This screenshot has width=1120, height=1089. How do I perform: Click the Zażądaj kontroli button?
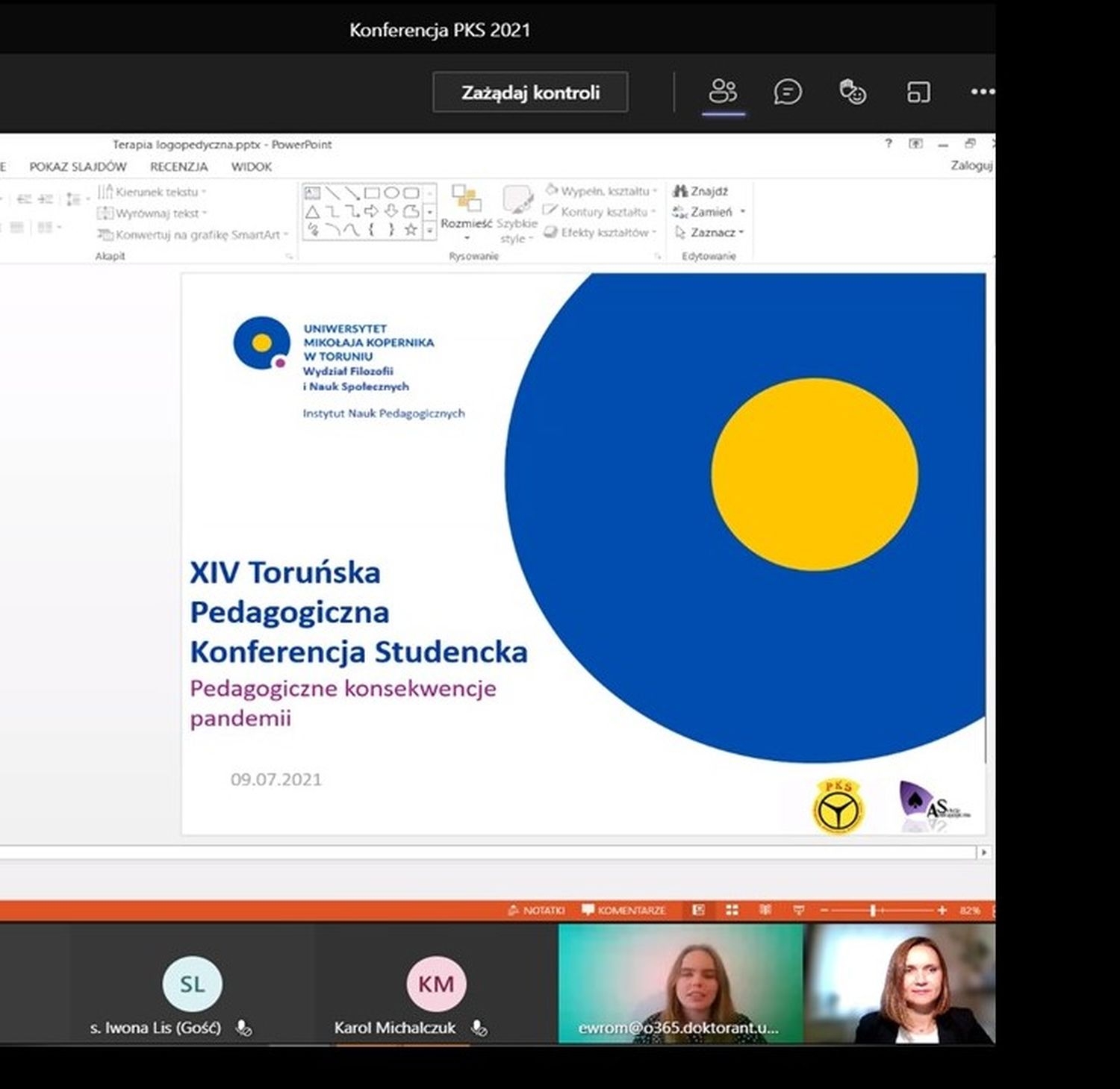pyautogui.click(x=530, y=93)
